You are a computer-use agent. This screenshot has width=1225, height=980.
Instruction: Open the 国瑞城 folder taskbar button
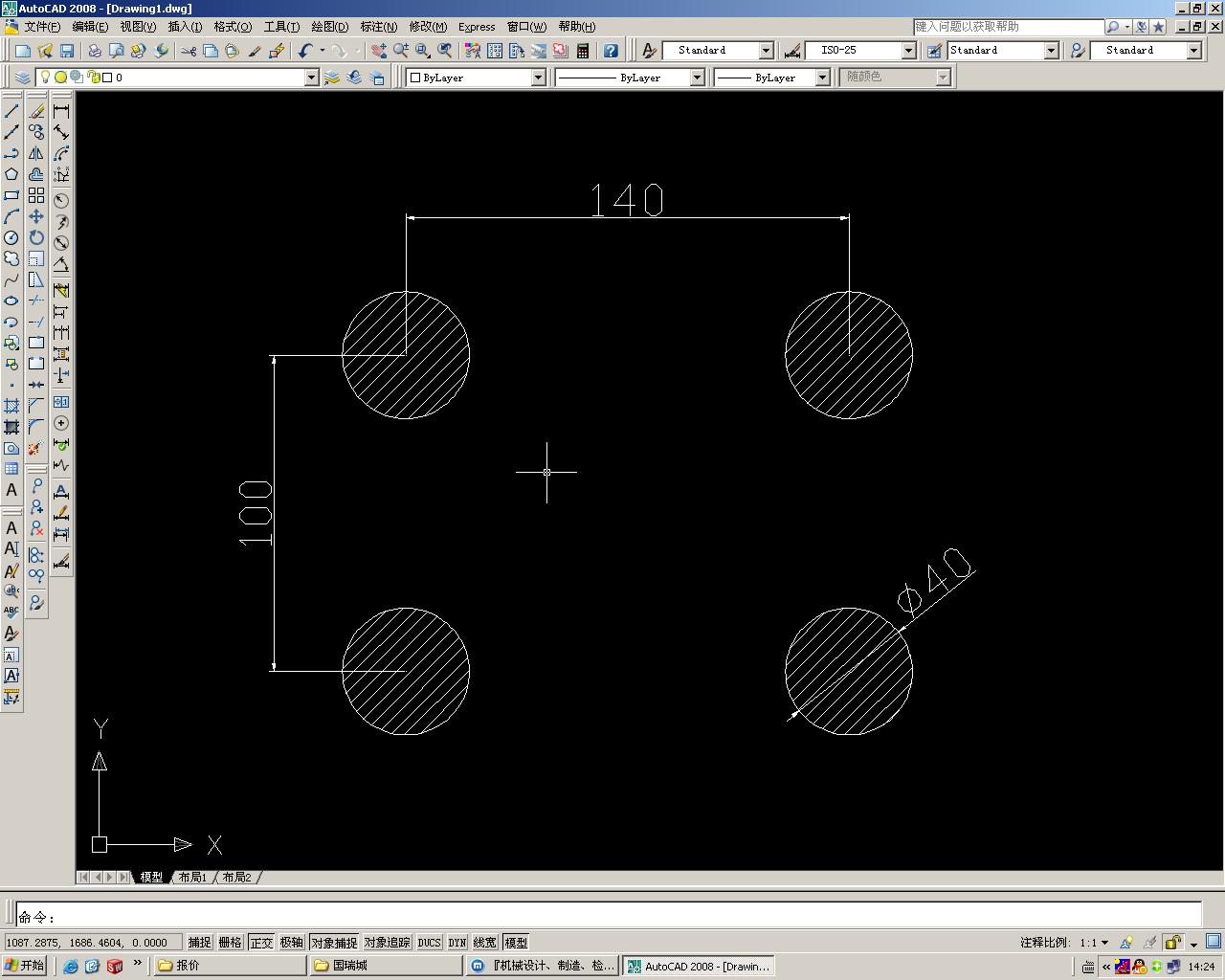(x=386, y=966)
